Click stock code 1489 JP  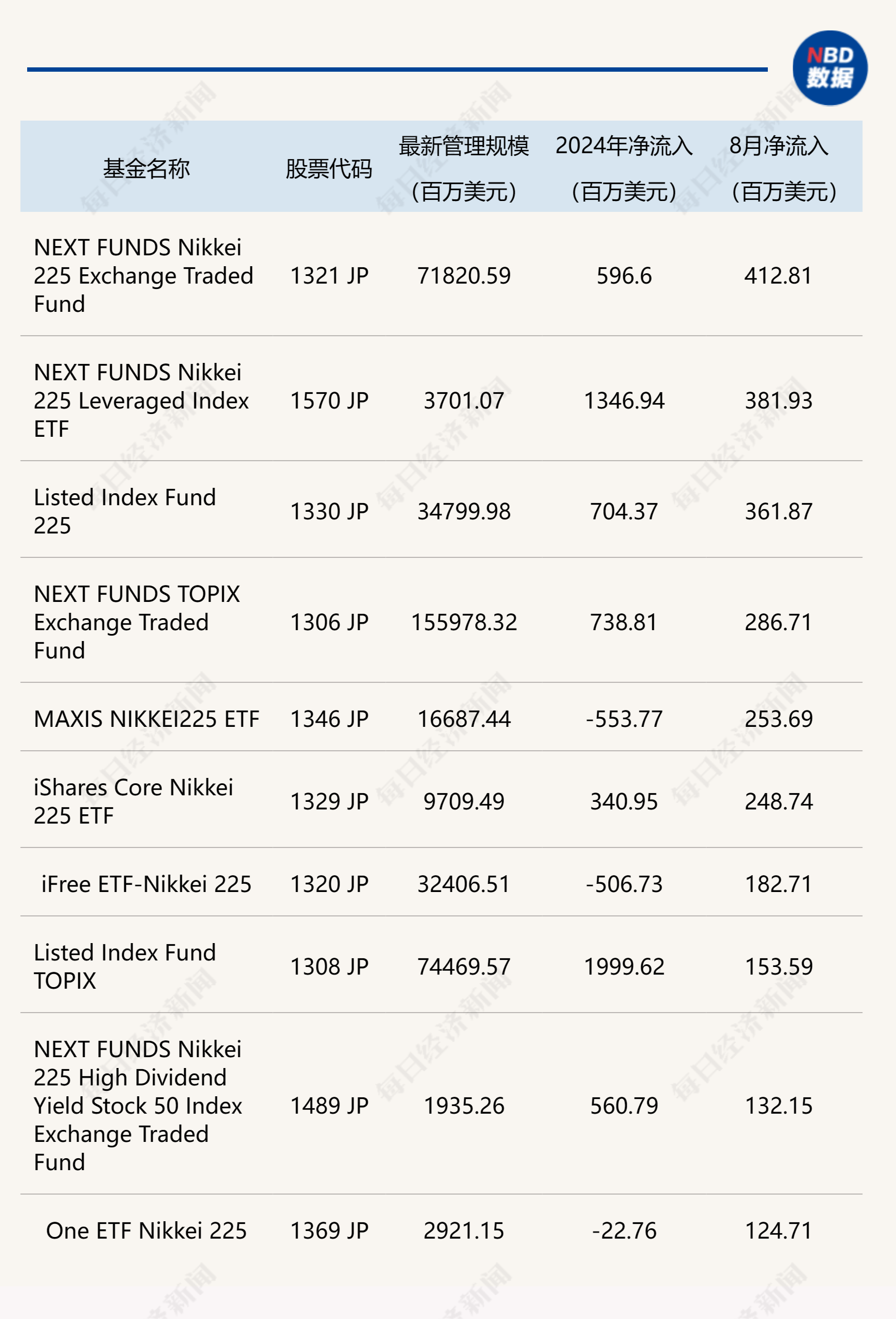click(329, 1106)
